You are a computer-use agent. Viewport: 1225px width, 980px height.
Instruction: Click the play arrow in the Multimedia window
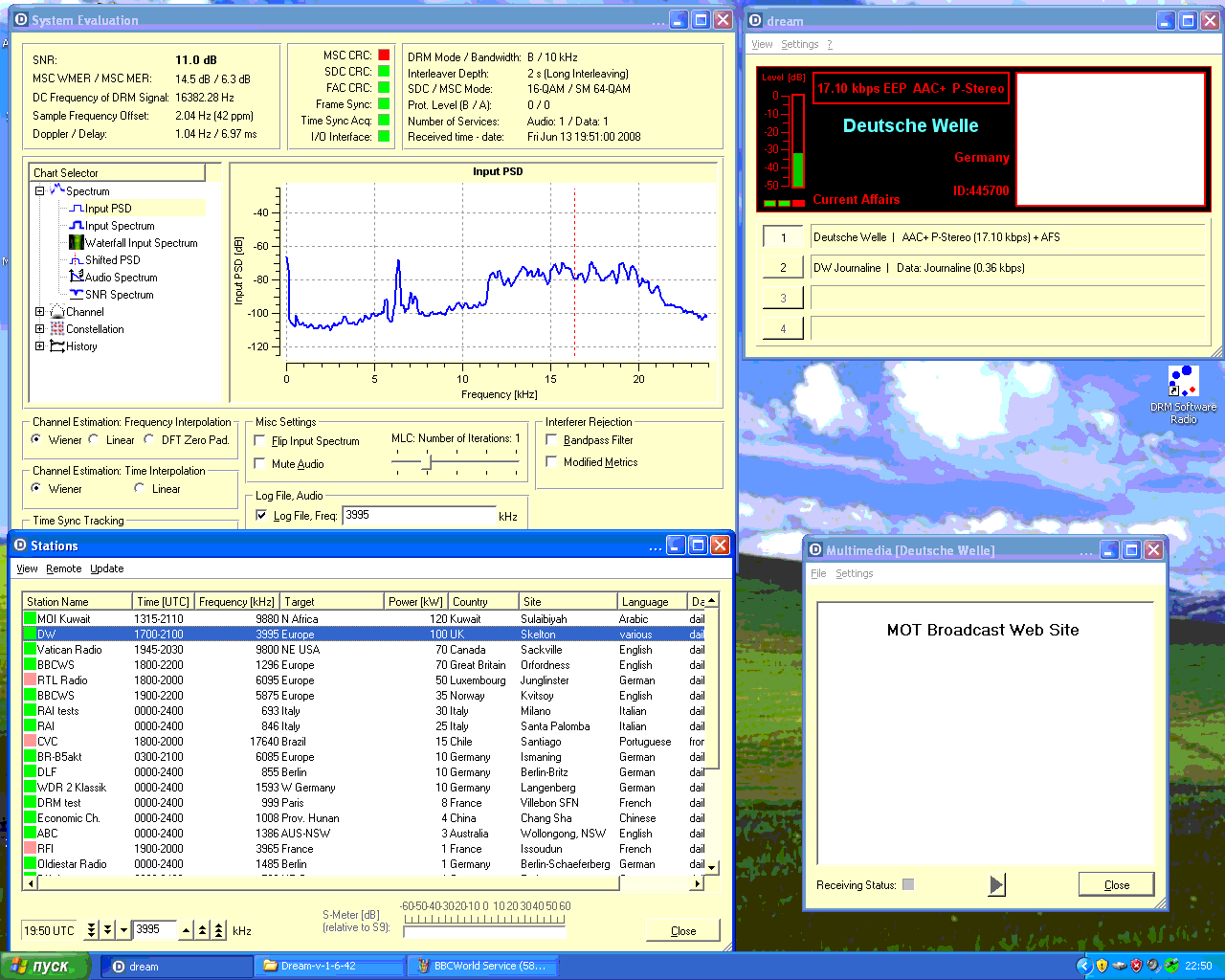pos(996,884)
